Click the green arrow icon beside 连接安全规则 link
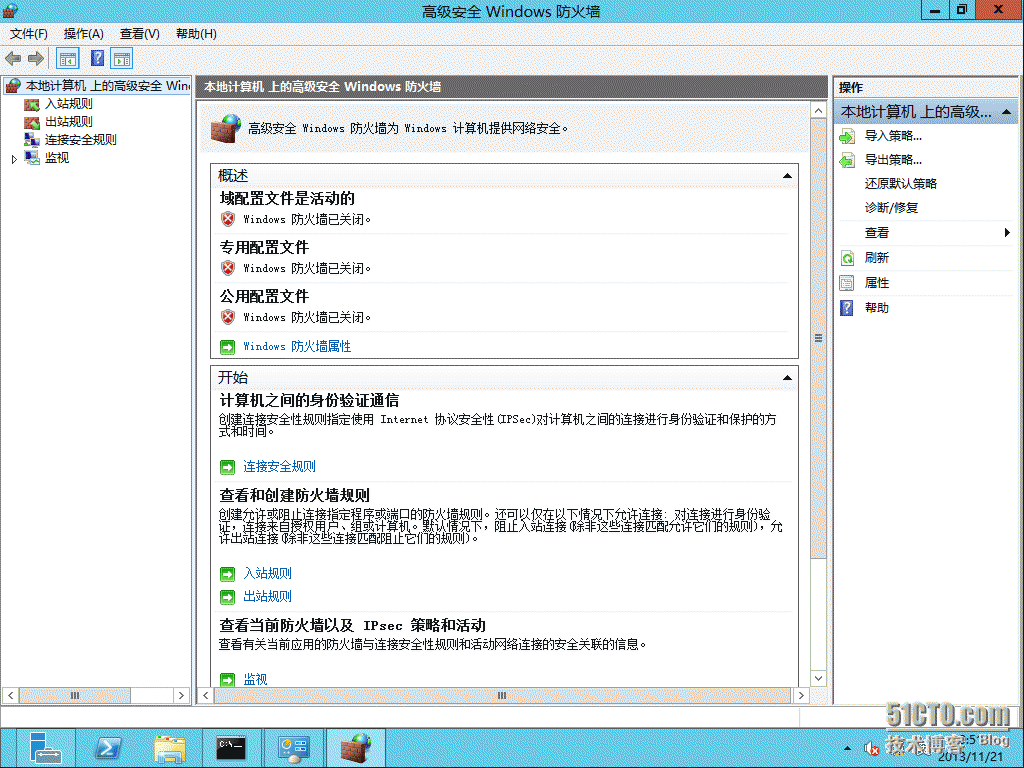 pos(227,467)
